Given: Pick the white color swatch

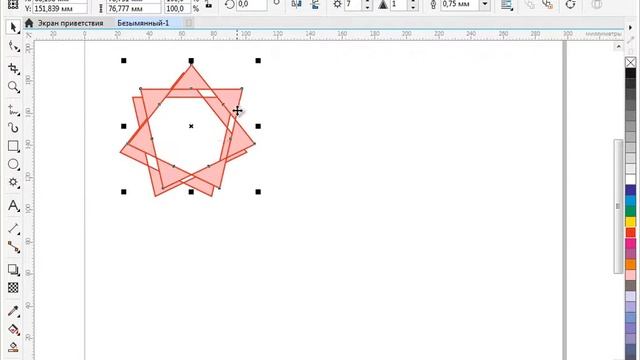Looking at the screenshot, I should click(631, 179).
